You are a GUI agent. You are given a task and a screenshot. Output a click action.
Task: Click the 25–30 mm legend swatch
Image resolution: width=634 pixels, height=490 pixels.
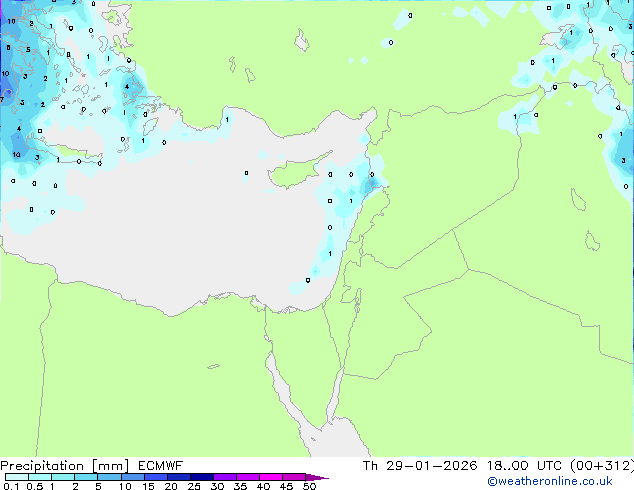pyautogui.click(x=202, y=477)
